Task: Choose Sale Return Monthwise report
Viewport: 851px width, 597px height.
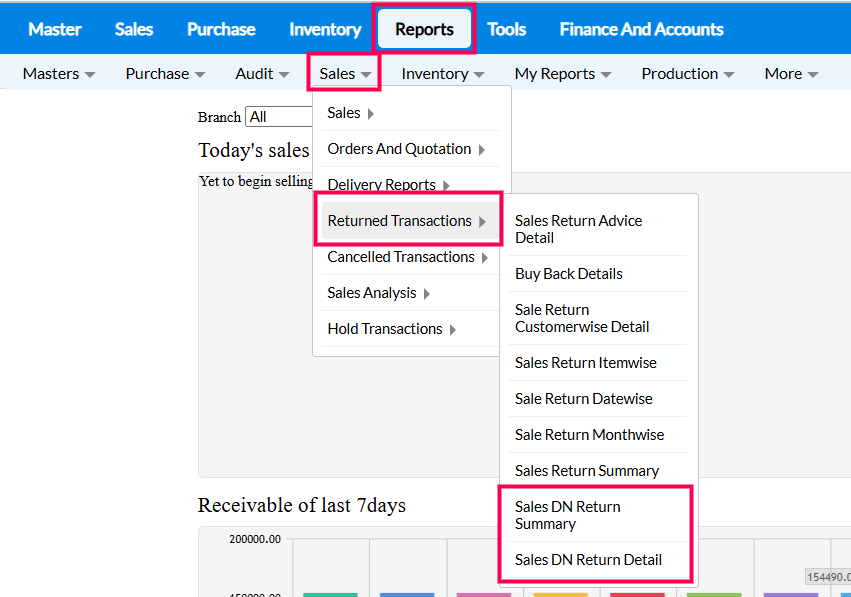Action: click(589, 435)
